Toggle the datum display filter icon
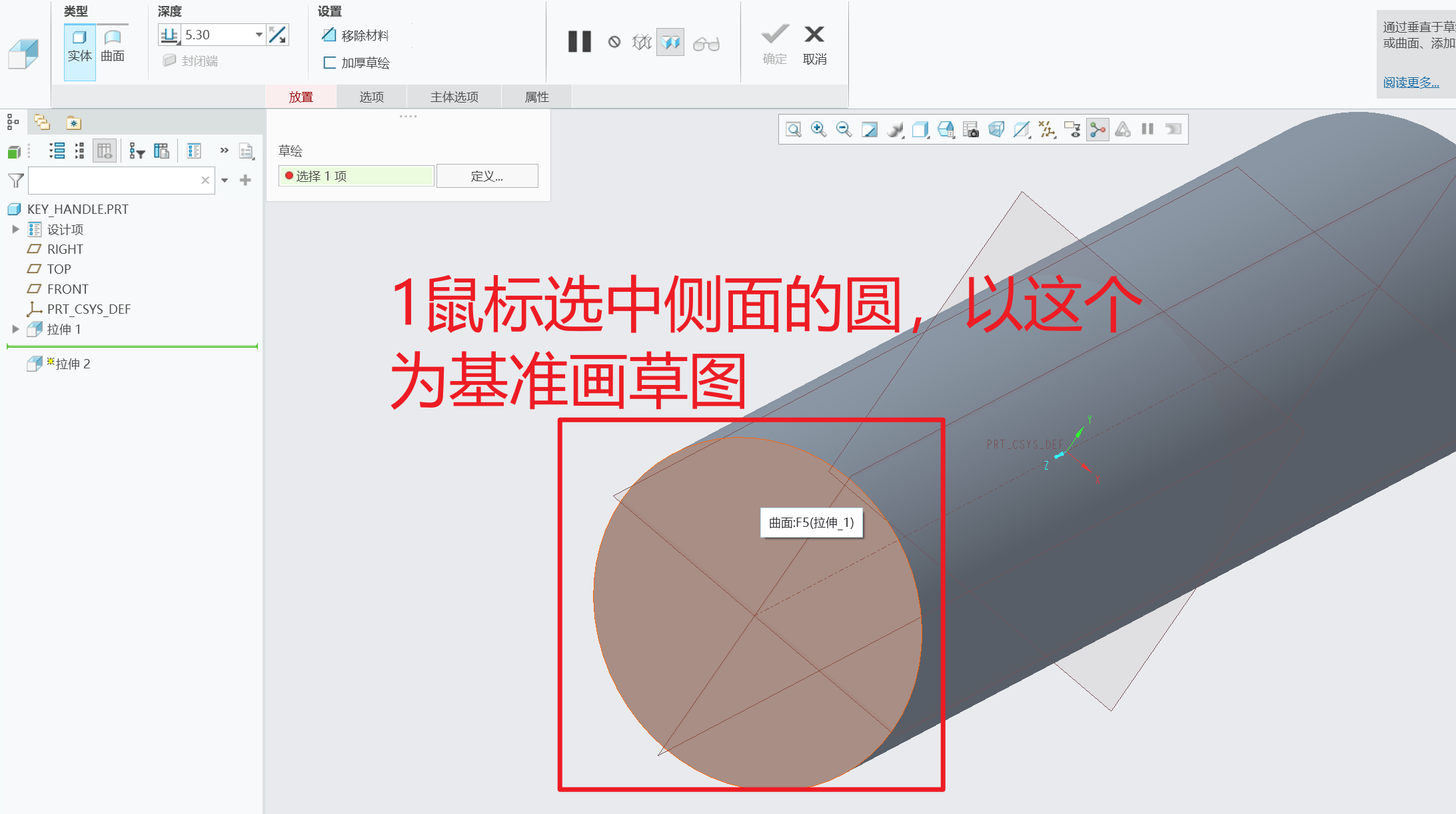The width and height of the screenshot is (1456, 814). coord(1047,129)
